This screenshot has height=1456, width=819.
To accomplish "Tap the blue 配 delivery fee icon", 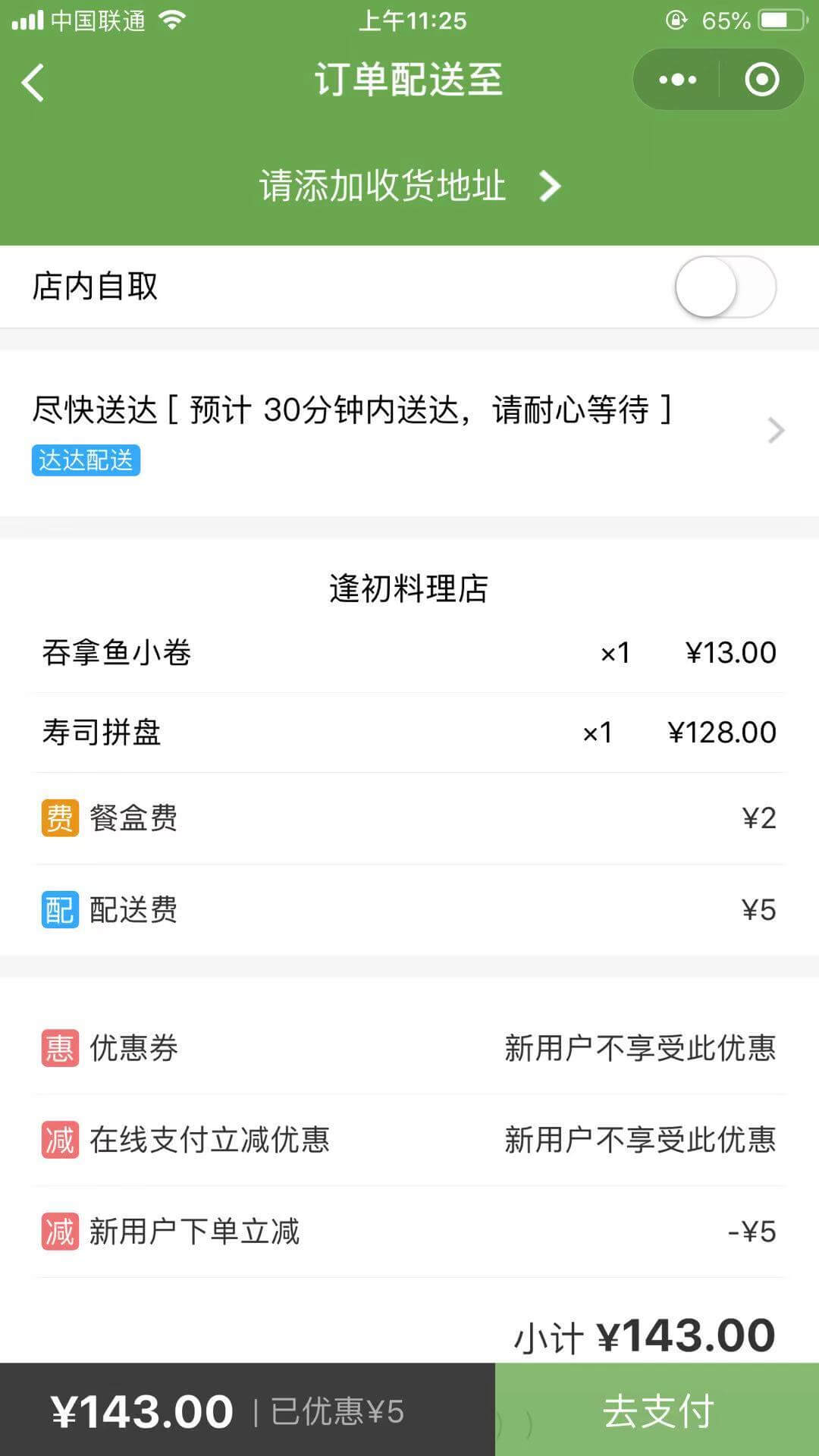I will [60, 910].
